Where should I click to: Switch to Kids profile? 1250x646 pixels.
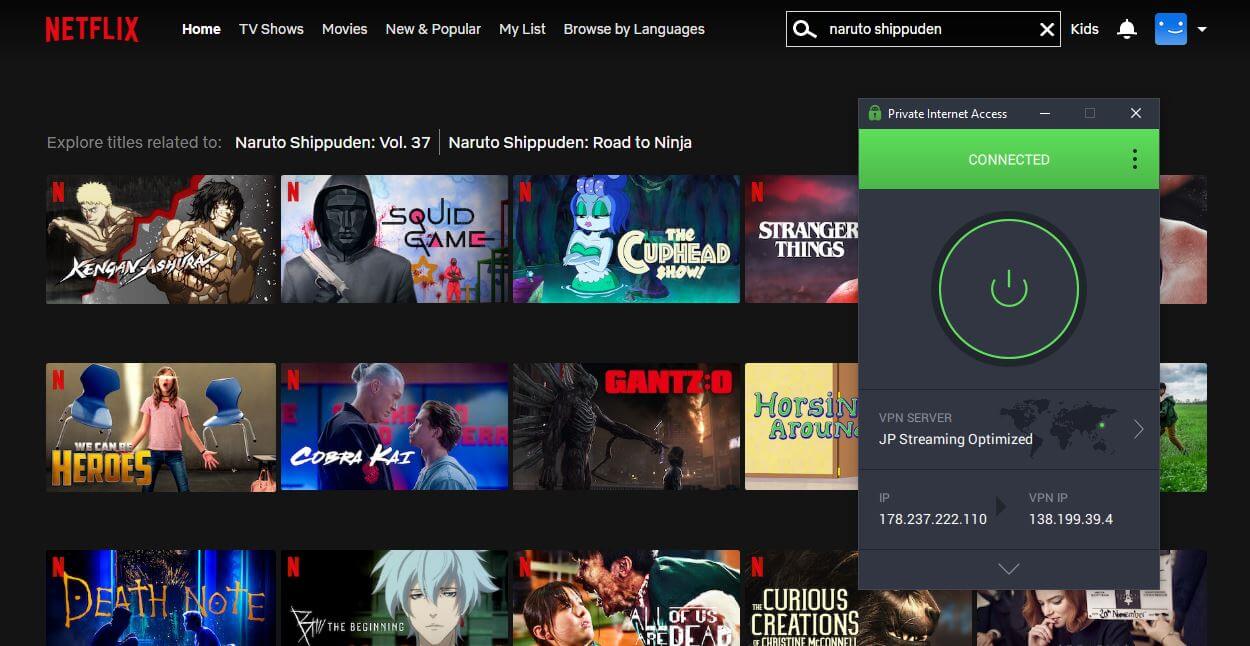pos(1084,29)
